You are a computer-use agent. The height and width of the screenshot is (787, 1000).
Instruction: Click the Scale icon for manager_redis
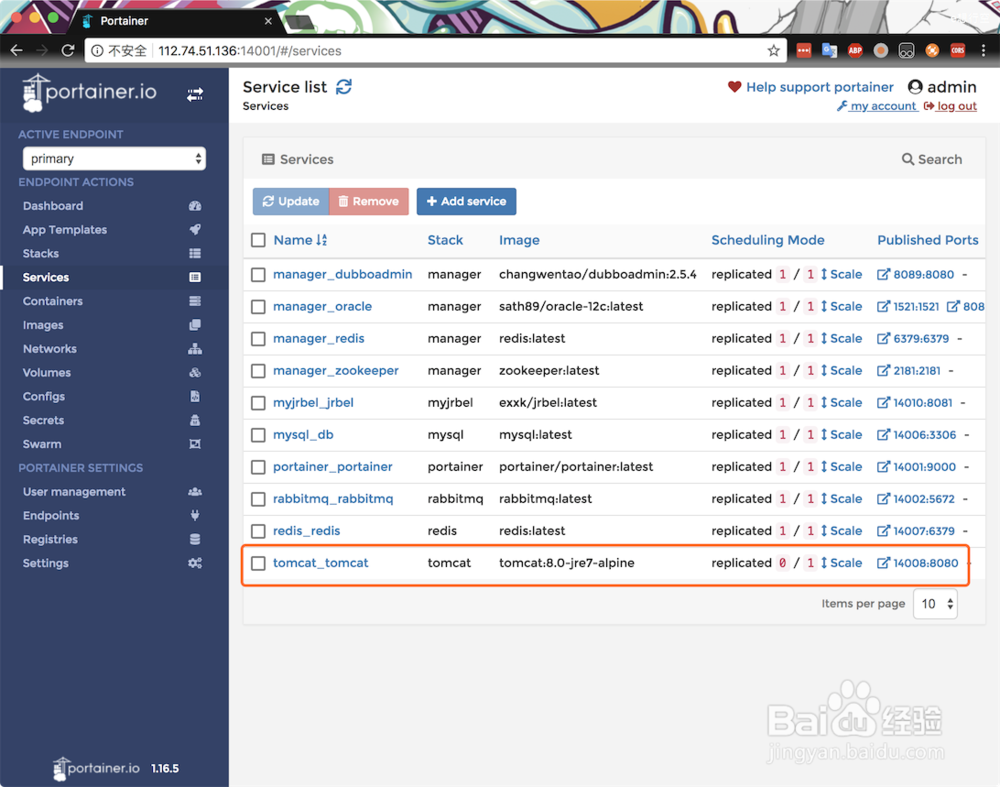pos(824,339)
